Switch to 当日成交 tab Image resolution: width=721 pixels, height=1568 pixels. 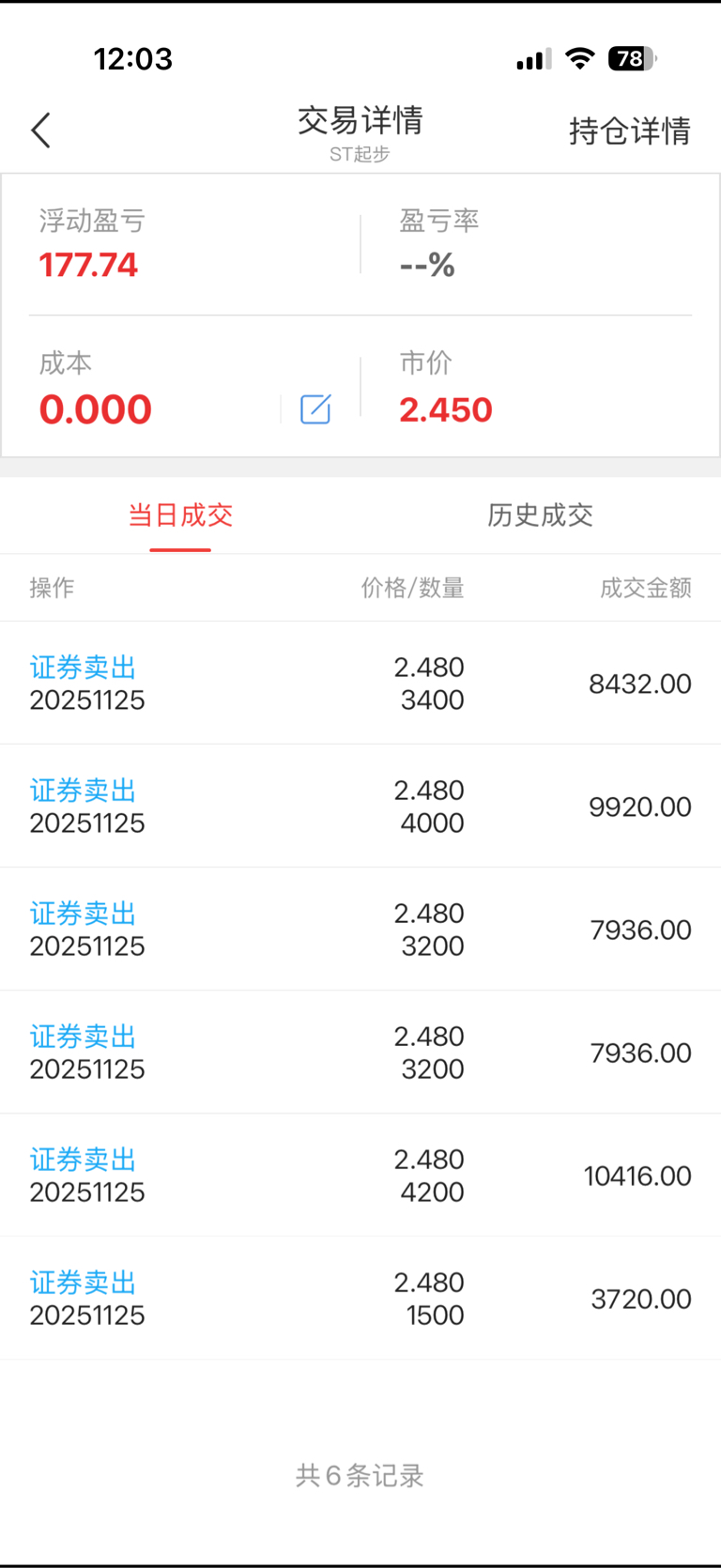tap(180, 515)
